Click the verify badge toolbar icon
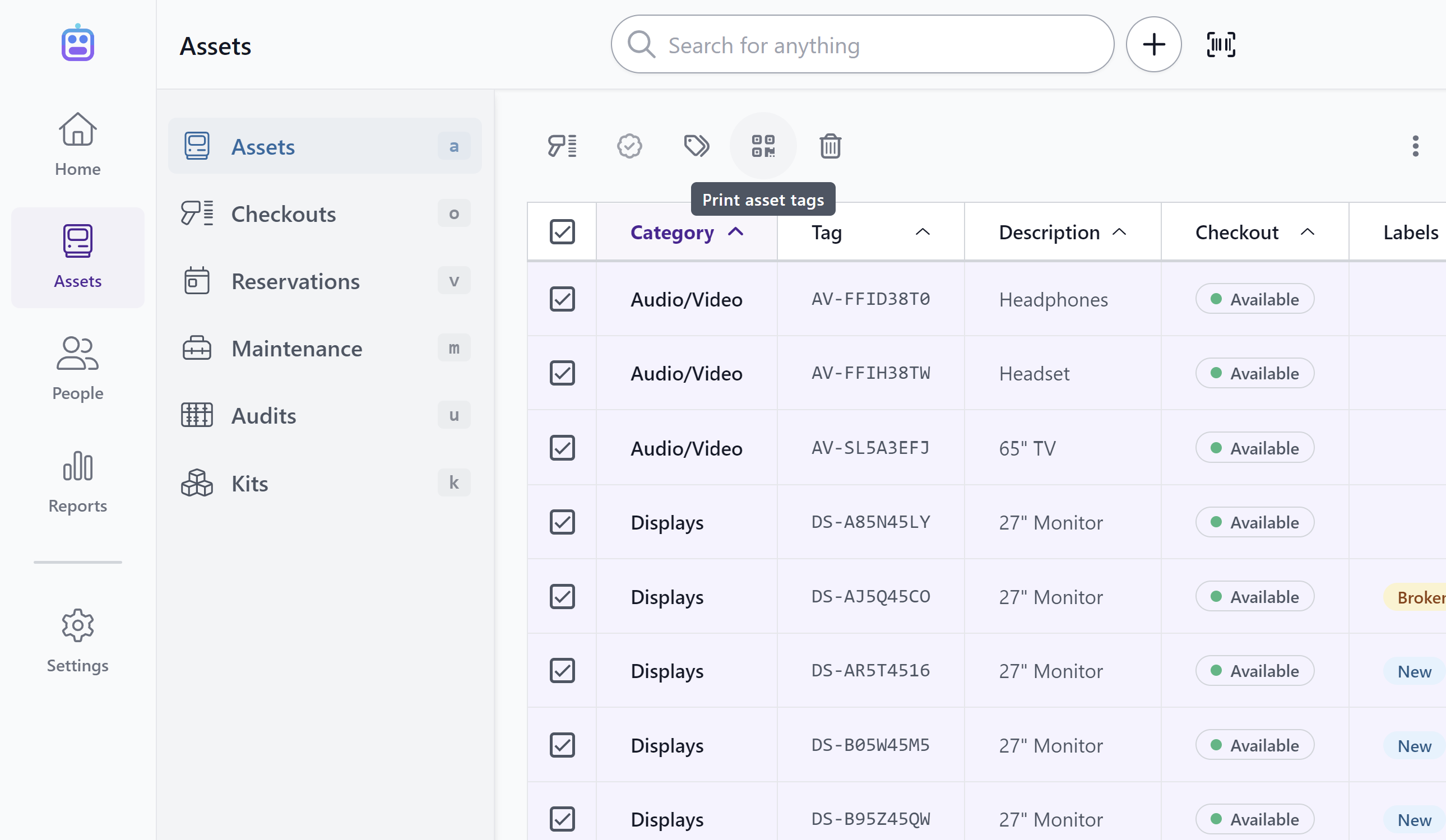 coord(629,146)
